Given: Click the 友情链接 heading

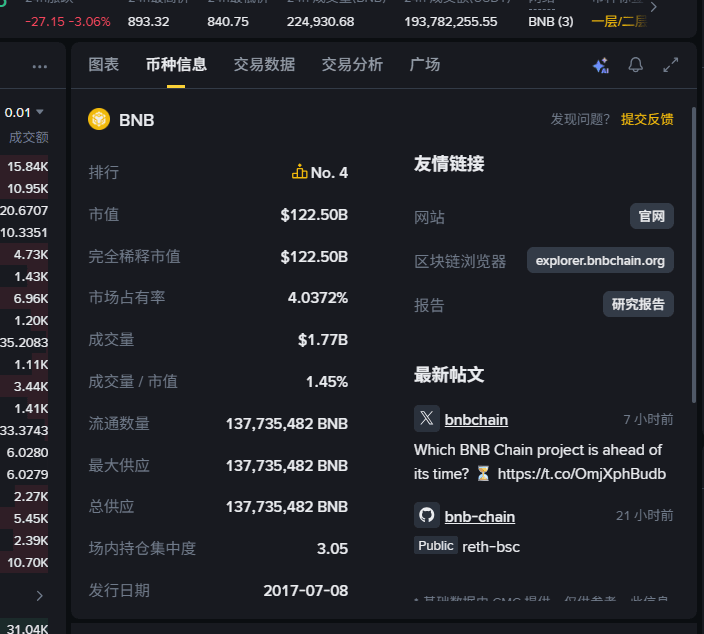Looking at the screenshot, I should click(449, 164).
